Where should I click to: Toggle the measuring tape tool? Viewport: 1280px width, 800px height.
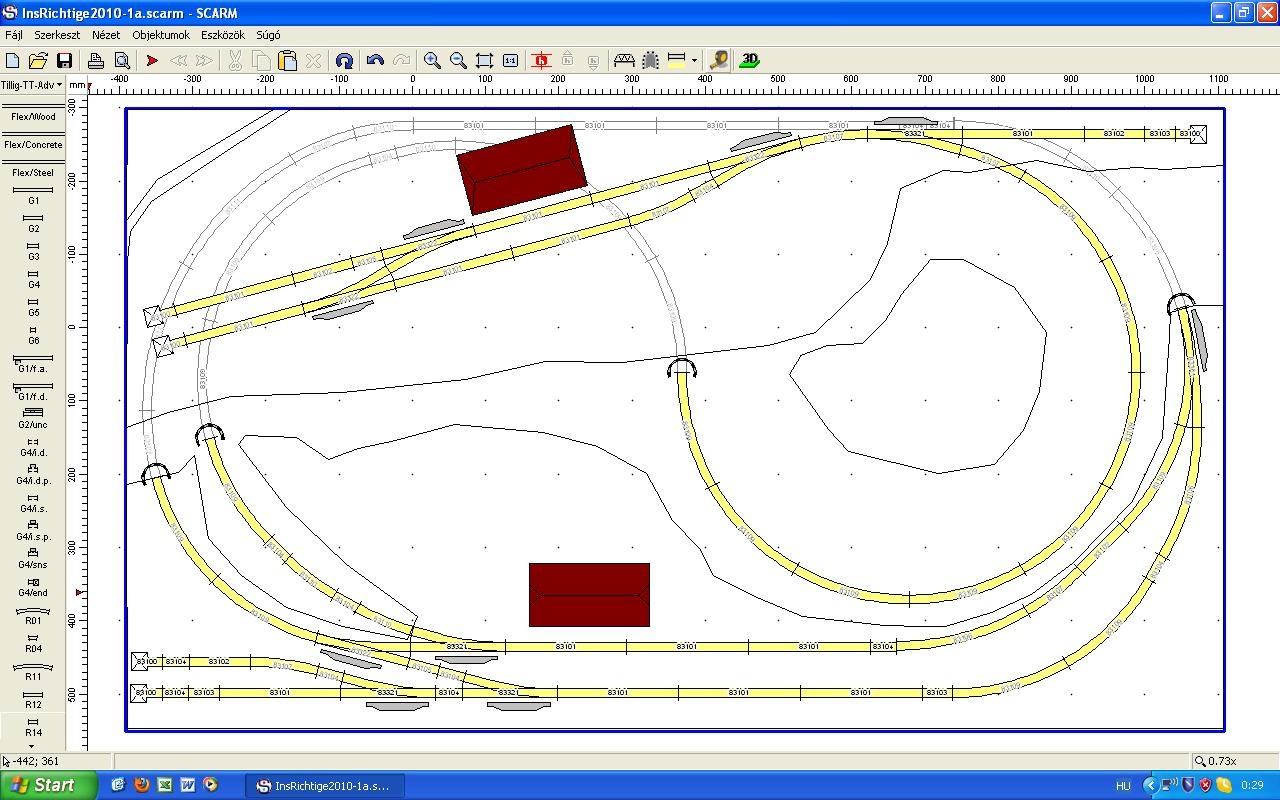pos(717,61)
